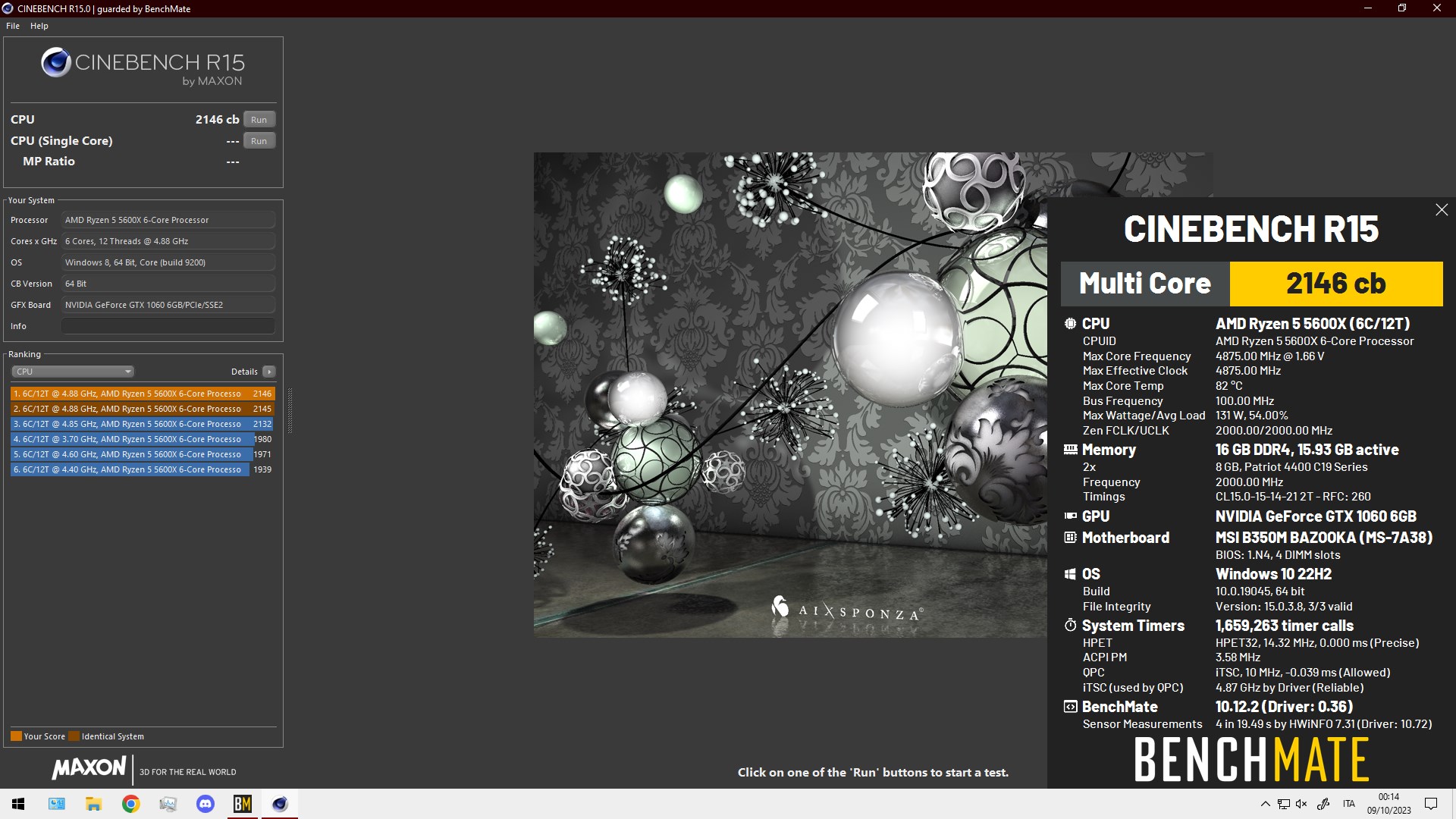Run the CPU multi-core benchmark
1456x819 pixels.
(259, 119)
